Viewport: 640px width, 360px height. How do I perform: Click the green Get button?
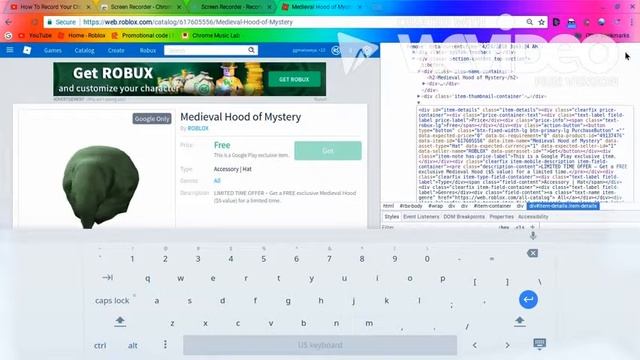(328, 151)
